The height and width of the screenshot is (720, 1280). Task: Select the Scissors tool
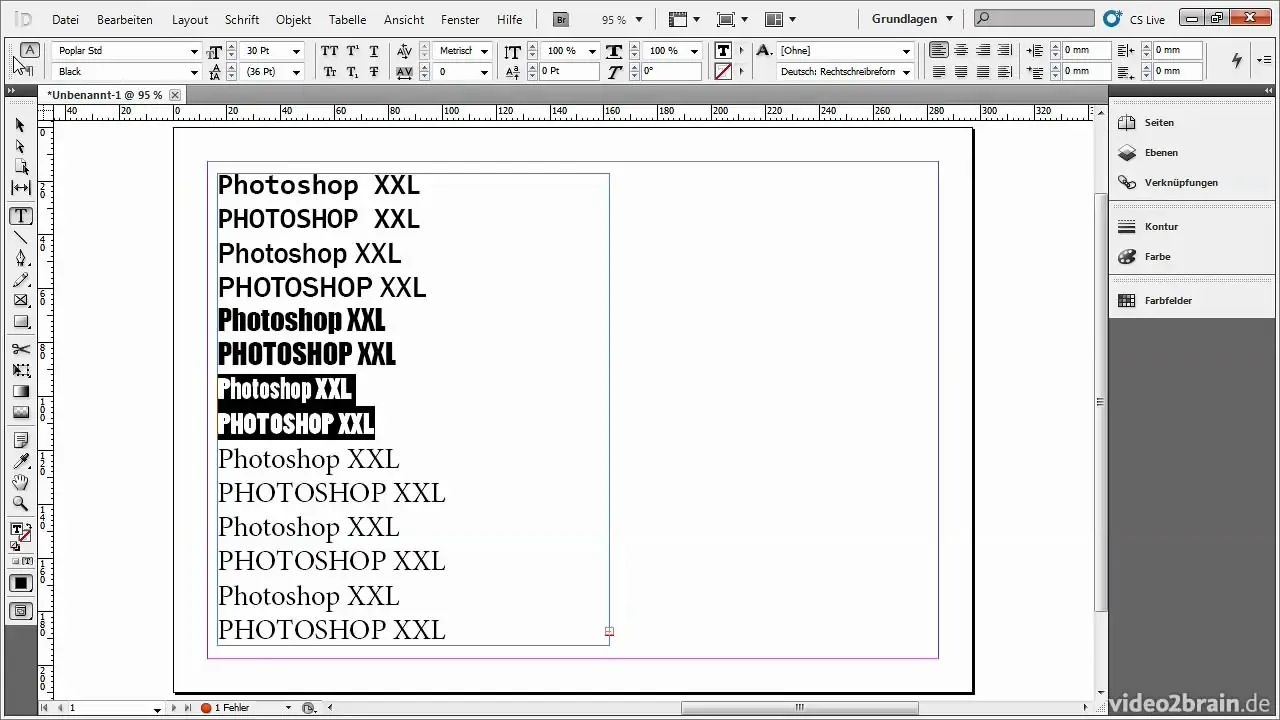20,349
